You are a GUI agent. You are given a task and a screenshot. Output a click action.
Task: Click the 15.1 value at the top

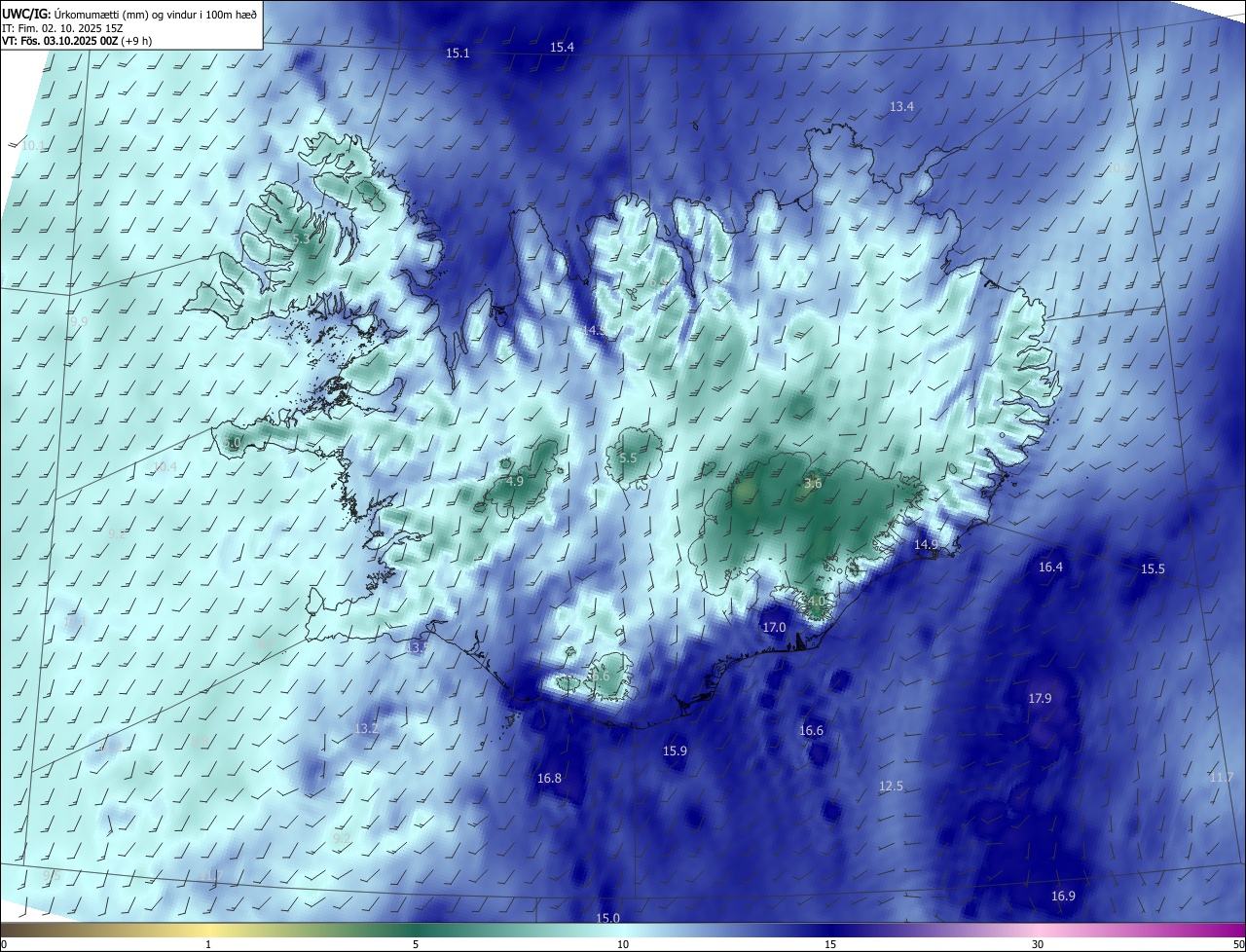(458, 54)
